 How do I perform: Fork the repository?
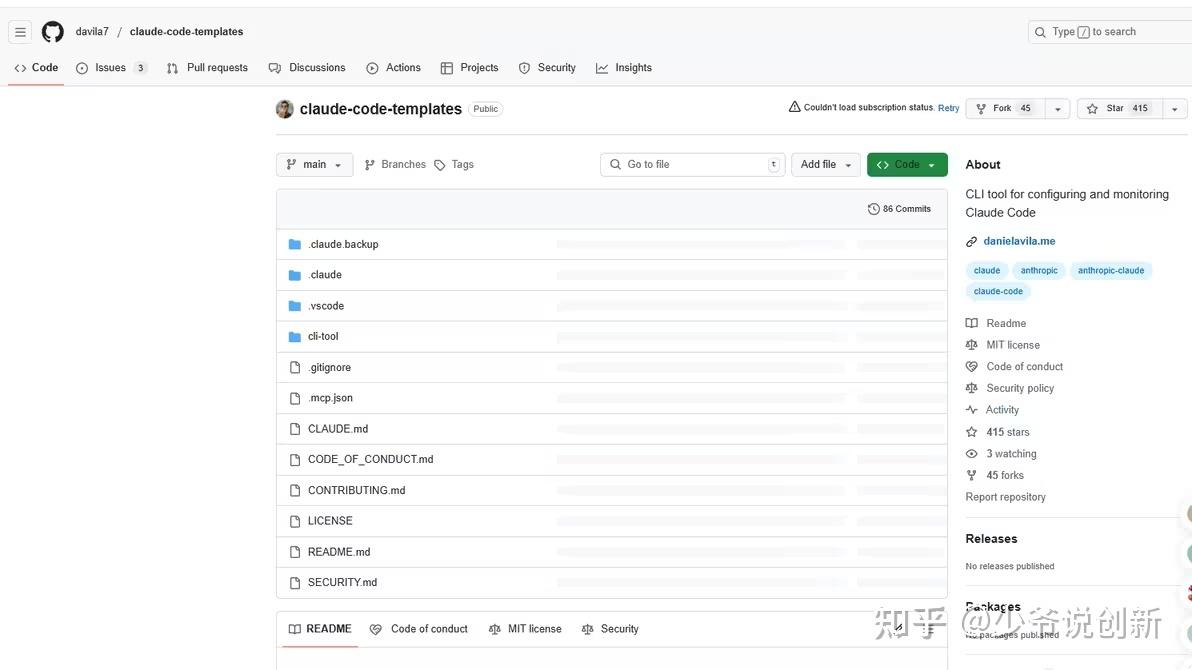point(1005,109)
